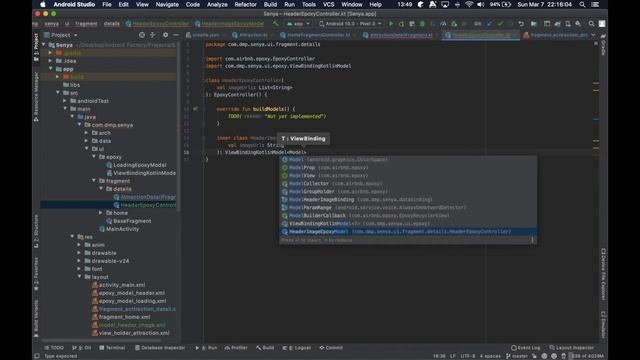This screenshot has width=640, height=360.
Task: Switch to fragment_attraction_detail xml tab
Action: click(x=556, y=35)
